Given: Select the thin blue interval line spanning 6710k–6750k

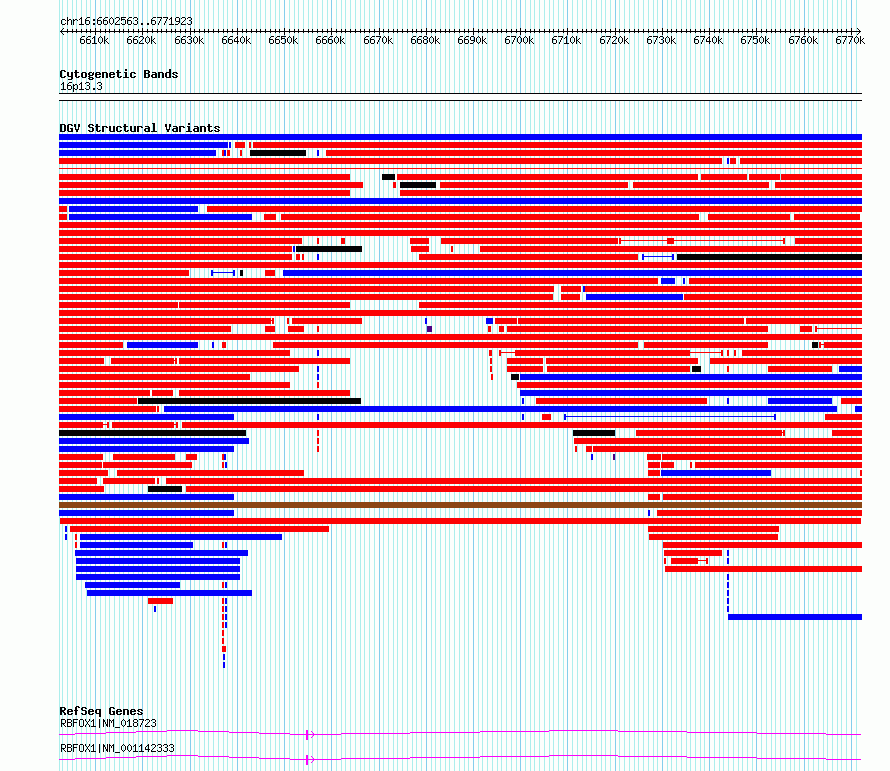Looking at the screenshot, I should click(x=670, y=417).
